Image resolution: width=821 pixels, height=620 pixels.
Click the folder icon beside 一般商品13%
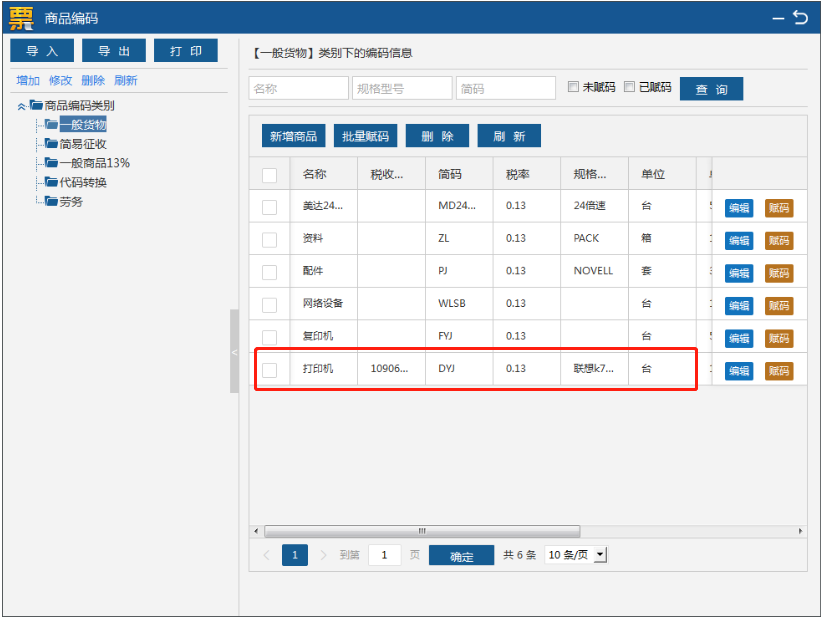click(x=51, y=163)
